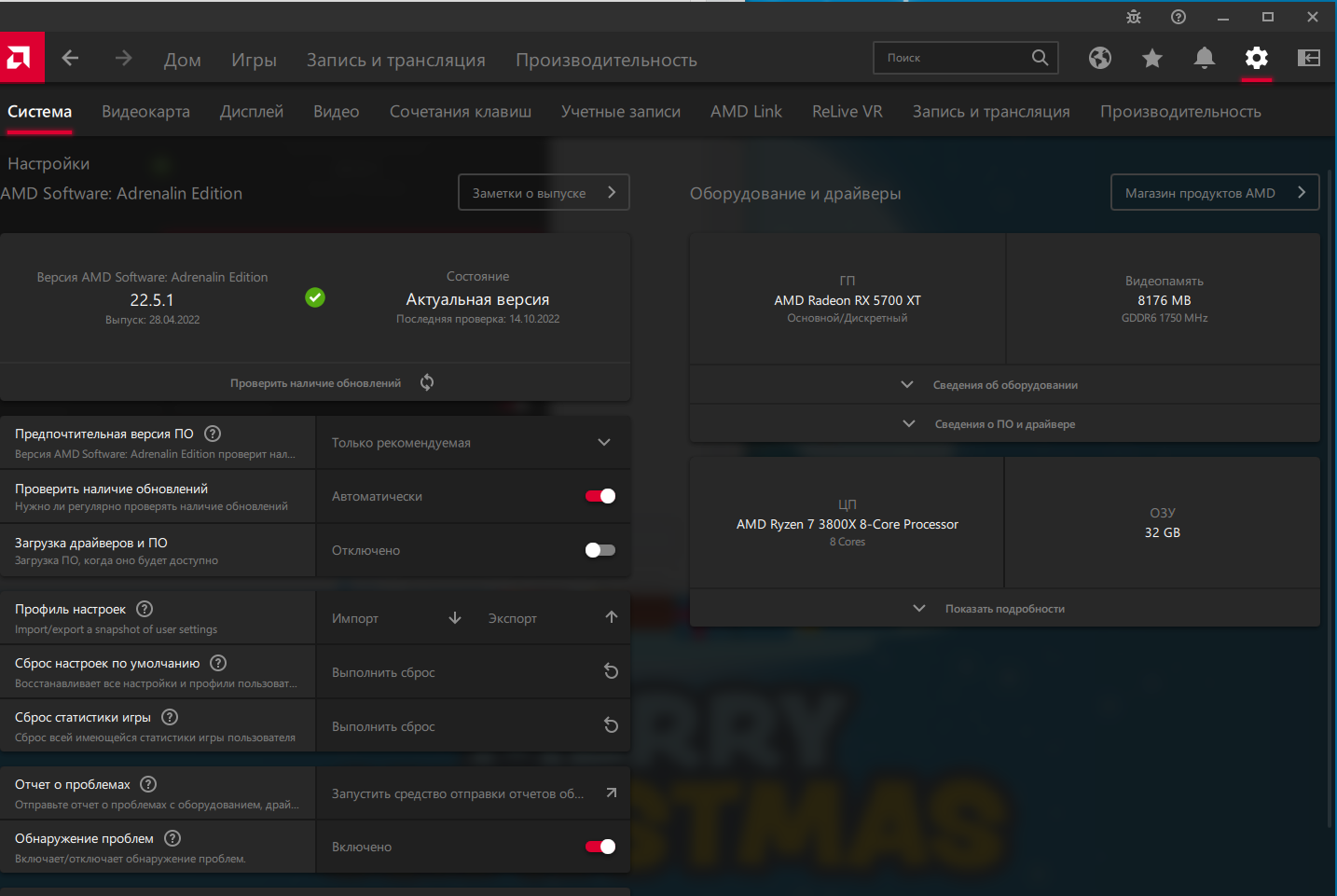
Task: Click Экспорт profile button
Action: [552, 617]
